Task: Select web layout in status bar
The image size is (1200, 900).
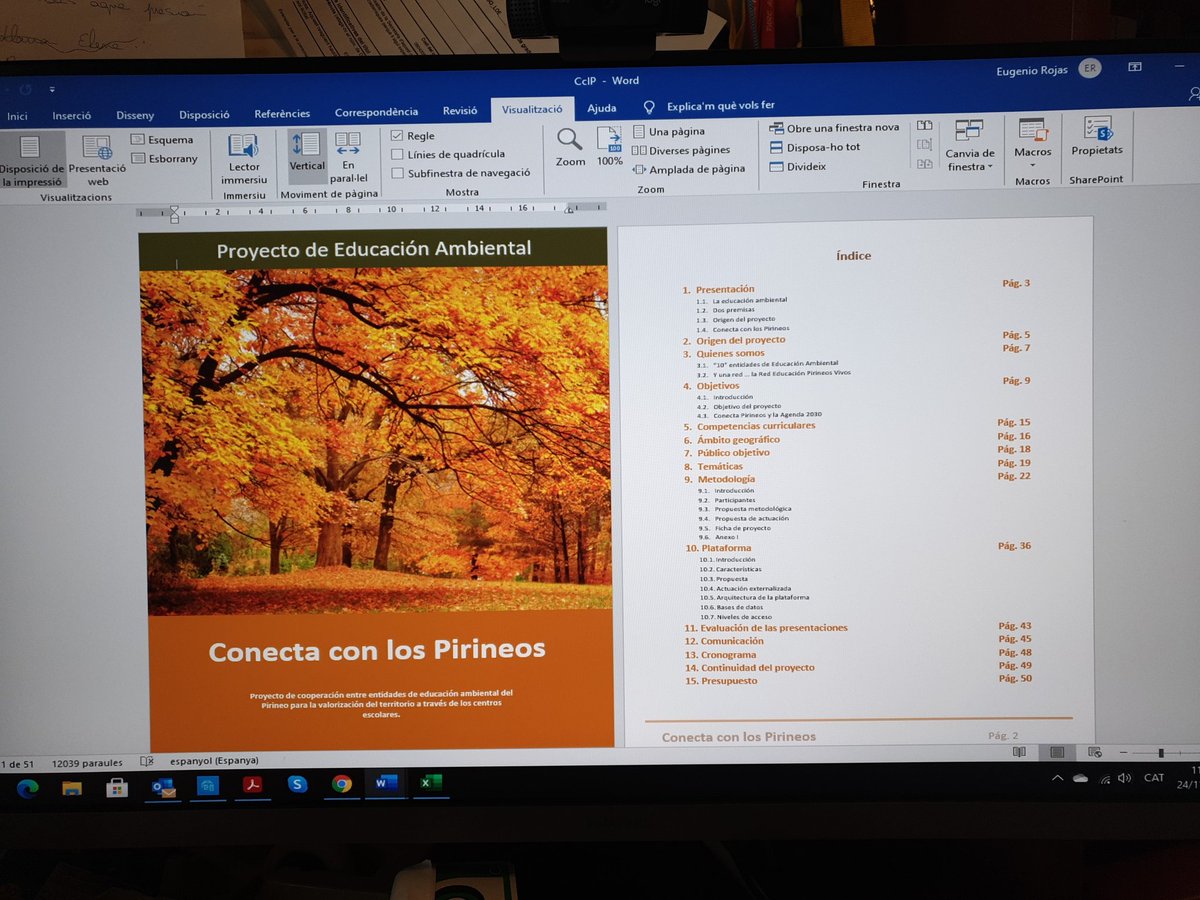Action: 1095,752
